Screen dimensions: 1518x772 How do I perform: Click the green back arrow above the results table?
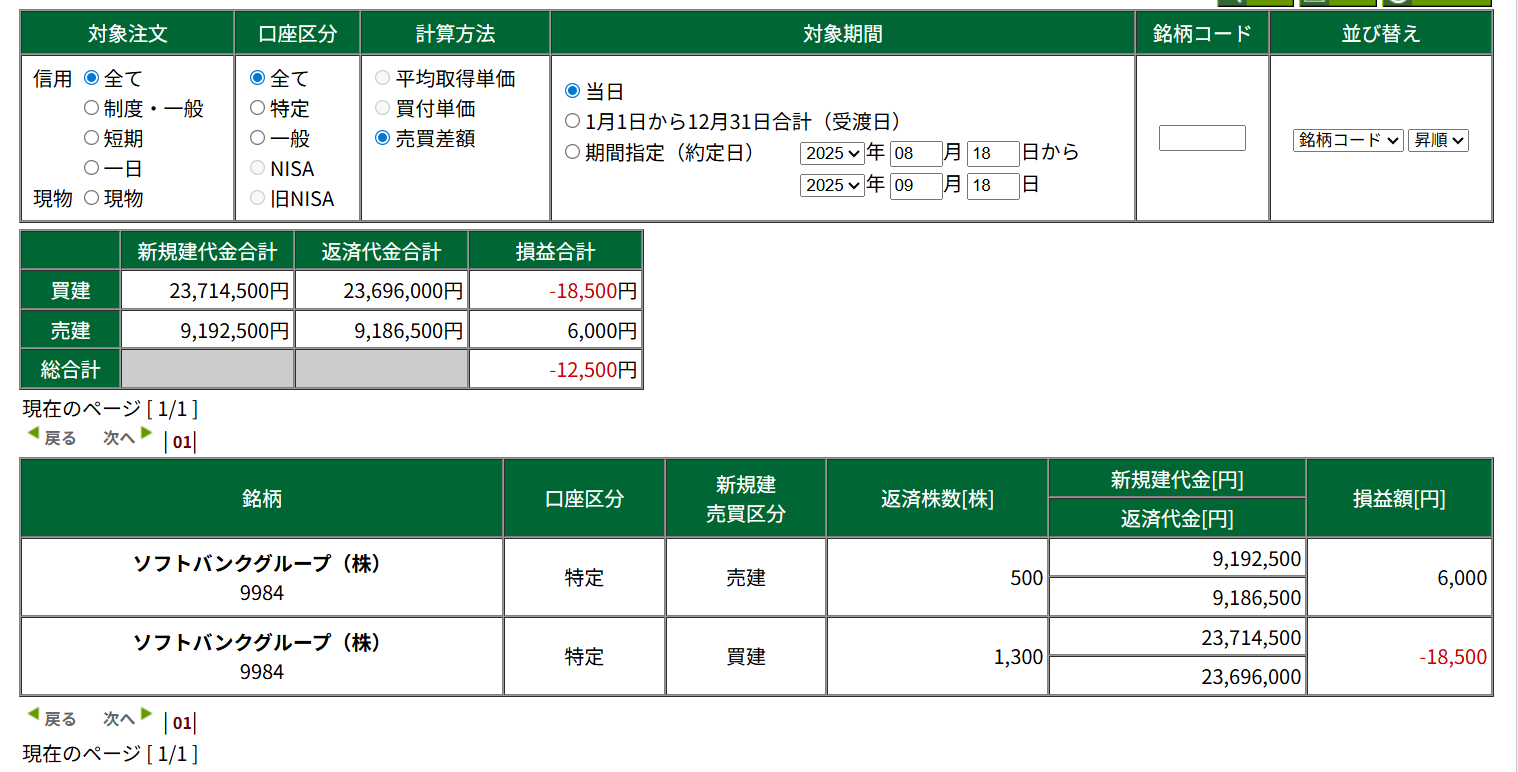33,434
